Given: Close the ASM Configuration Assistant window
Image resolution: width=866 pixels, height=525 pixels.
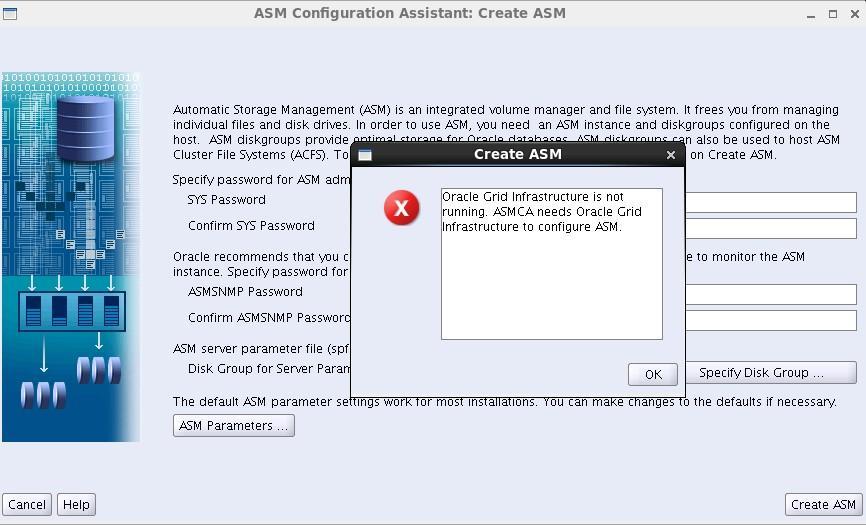Looking at the screenshot, I should pos(854,14).
